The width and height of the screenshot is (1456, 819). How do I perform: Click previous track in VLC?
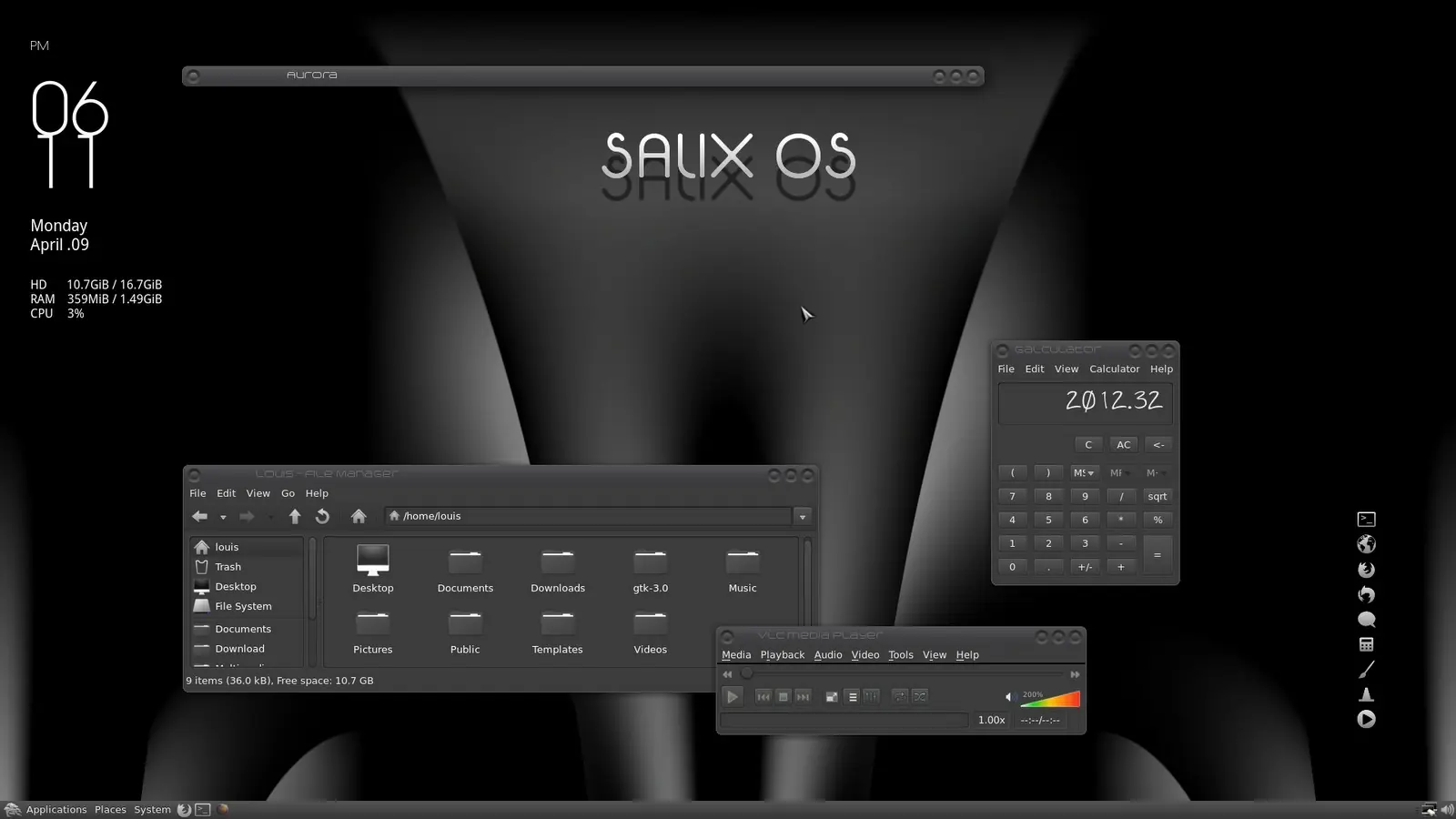click(763, 696)
